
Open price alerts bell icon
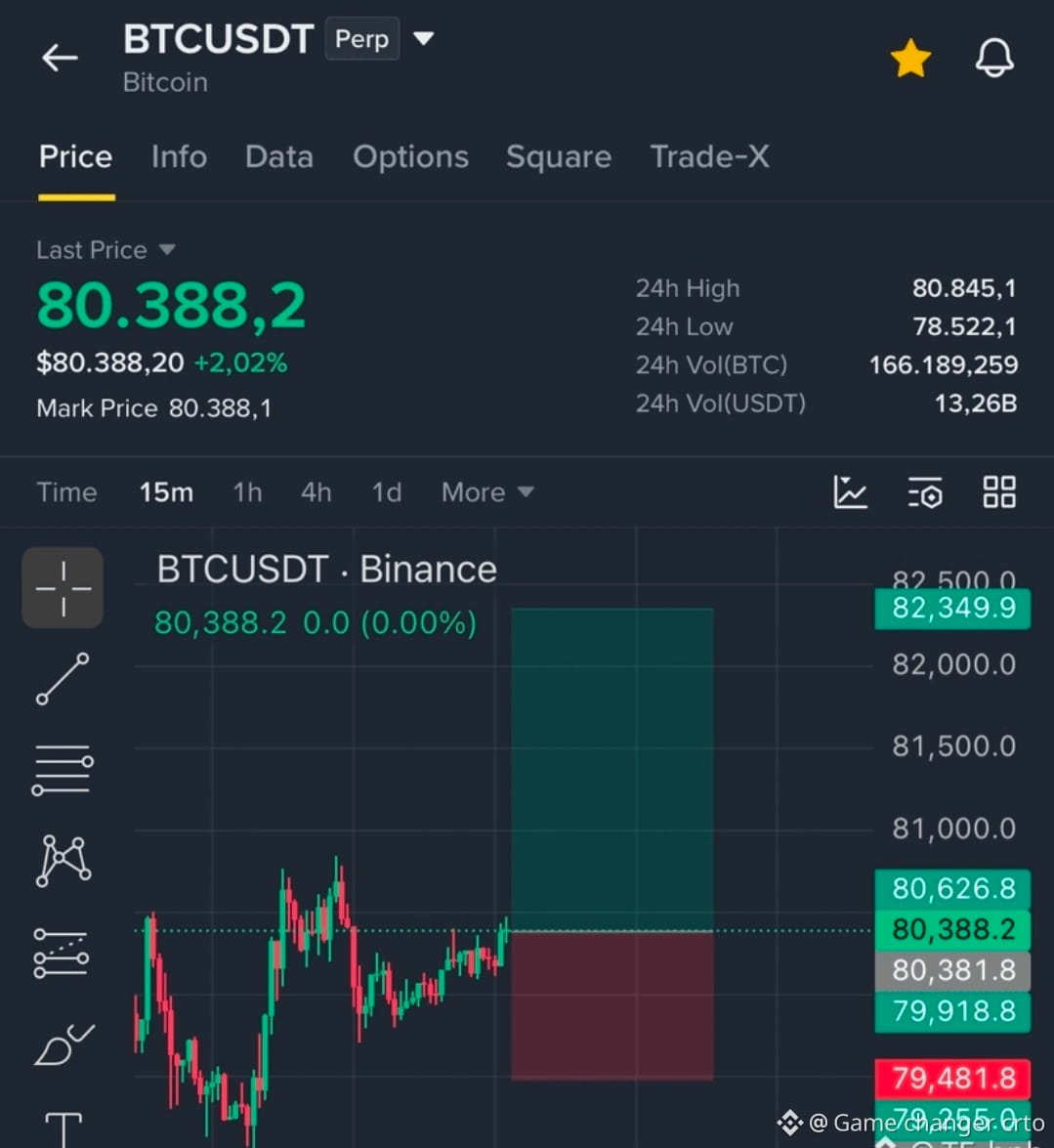(x=994, y=57)
